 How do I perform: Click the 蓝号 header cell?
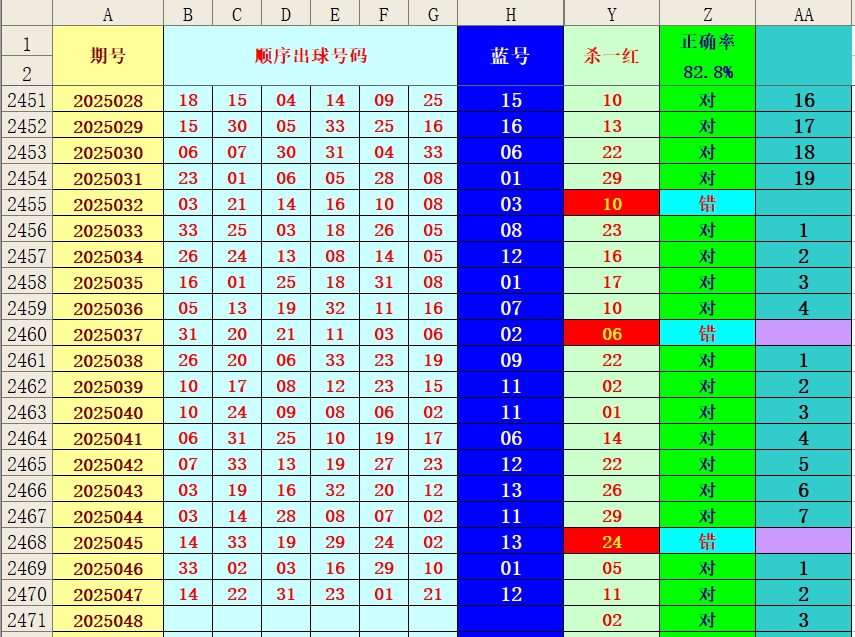pyautogui.click(x=510, y=56)
